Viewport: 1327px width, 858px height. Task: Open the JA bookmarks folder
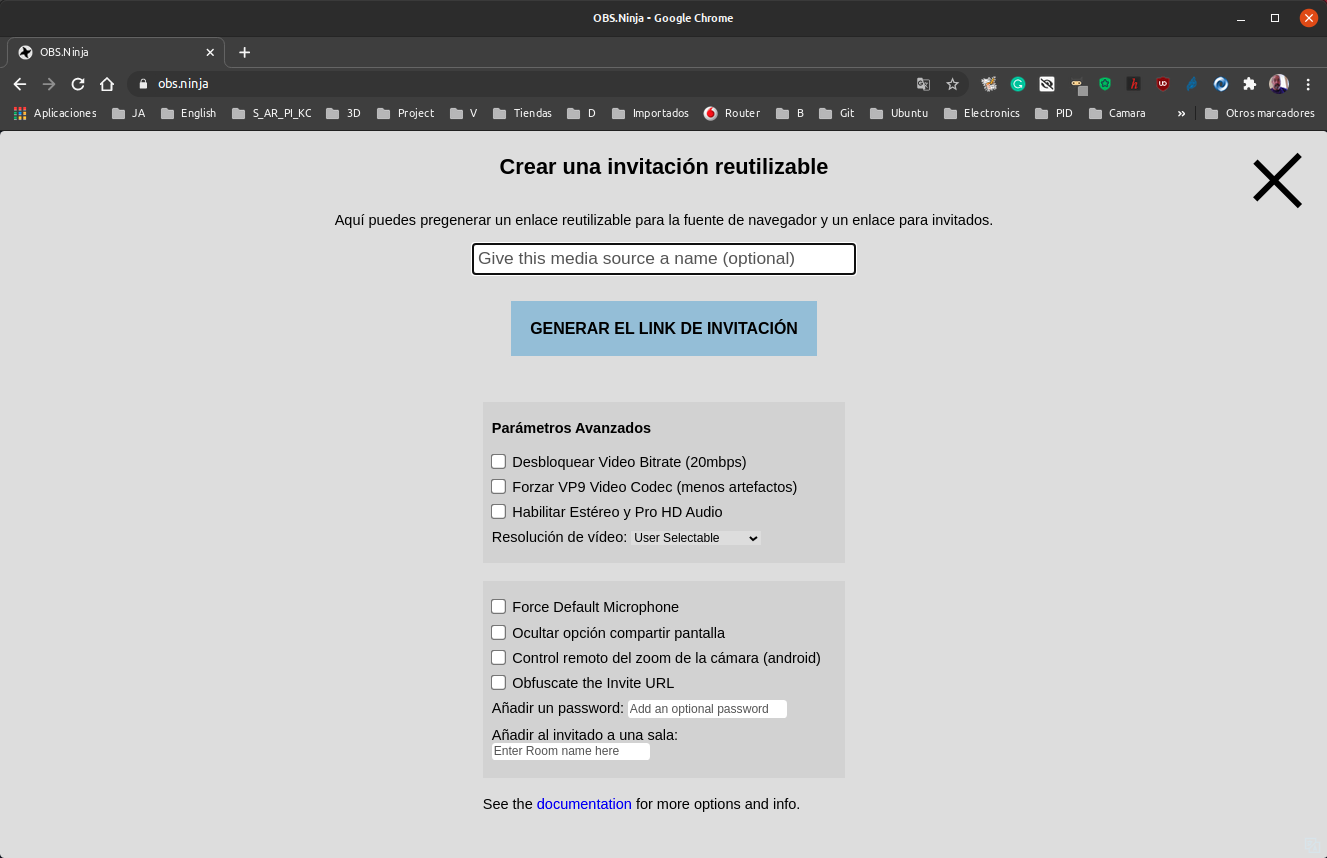(128, 113)
